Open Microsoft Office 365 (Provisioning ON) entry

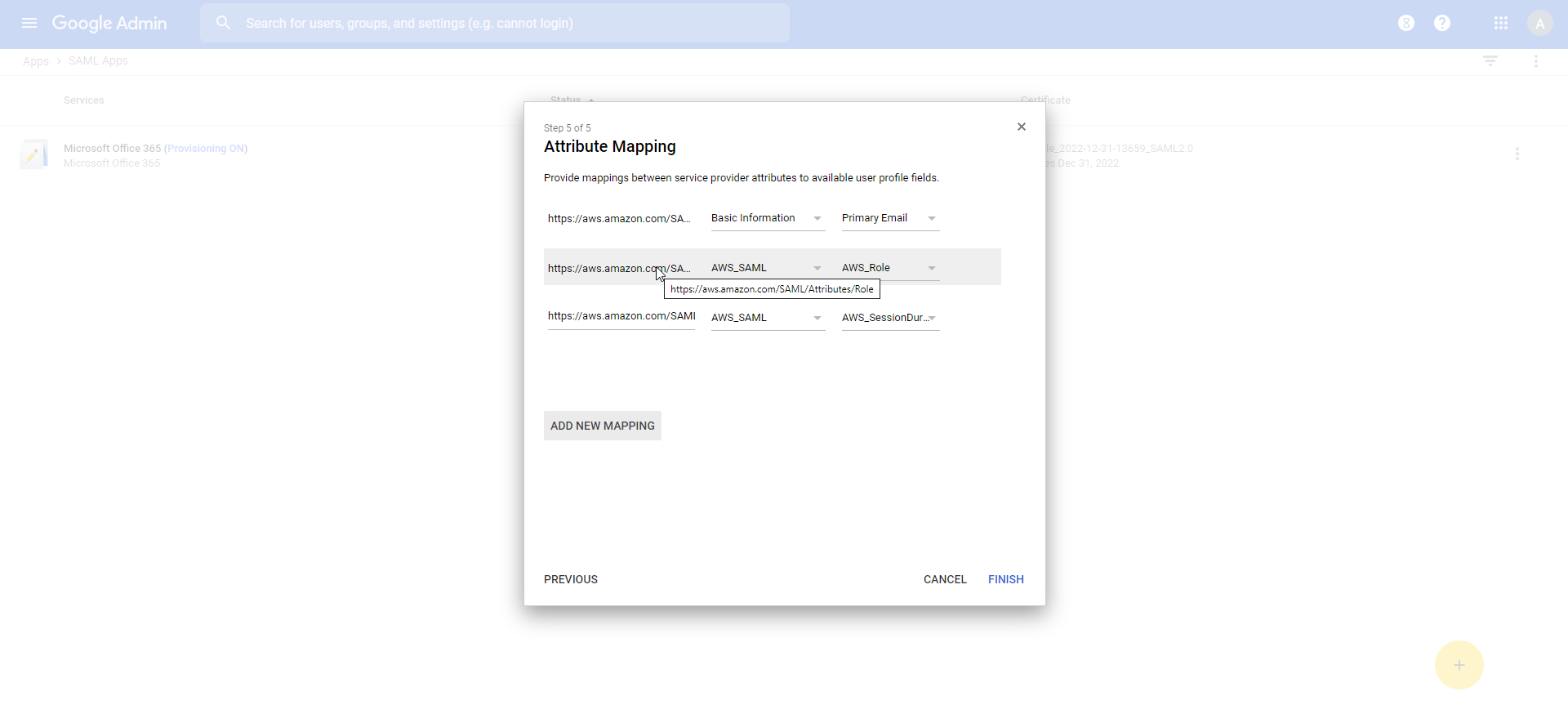click(155, 148)
